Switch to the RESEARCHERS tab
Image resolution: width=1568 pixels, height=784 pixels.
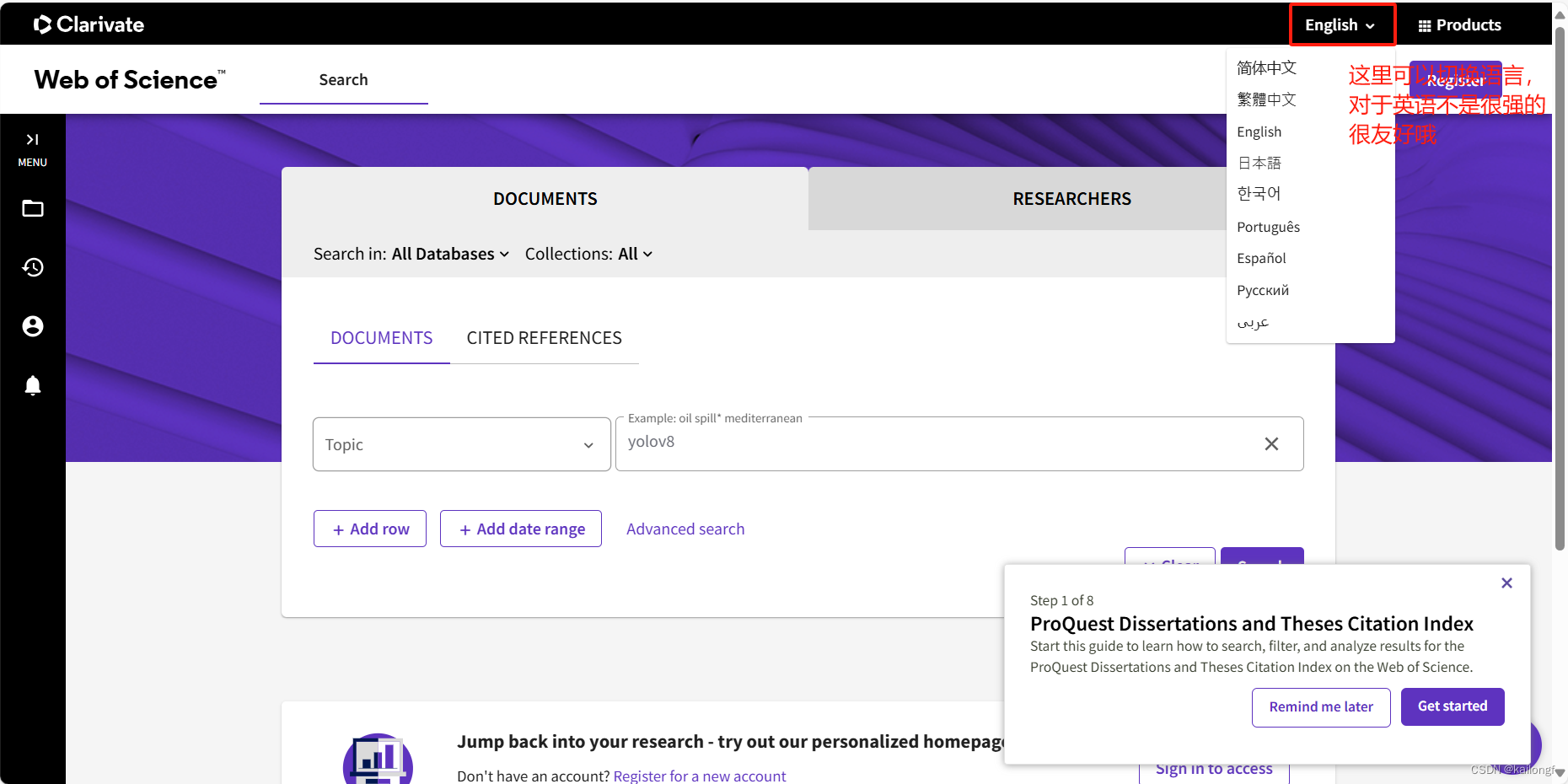coord(1071,199)
